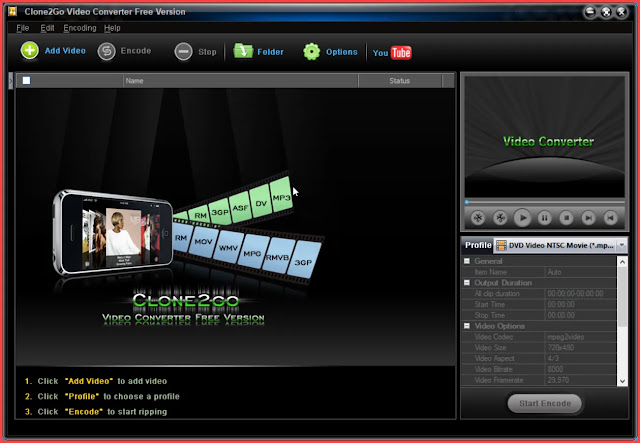The width and height of the screenshot is (640, 443).
Task: Click the Status column header
Action: (x=400, y=80)
